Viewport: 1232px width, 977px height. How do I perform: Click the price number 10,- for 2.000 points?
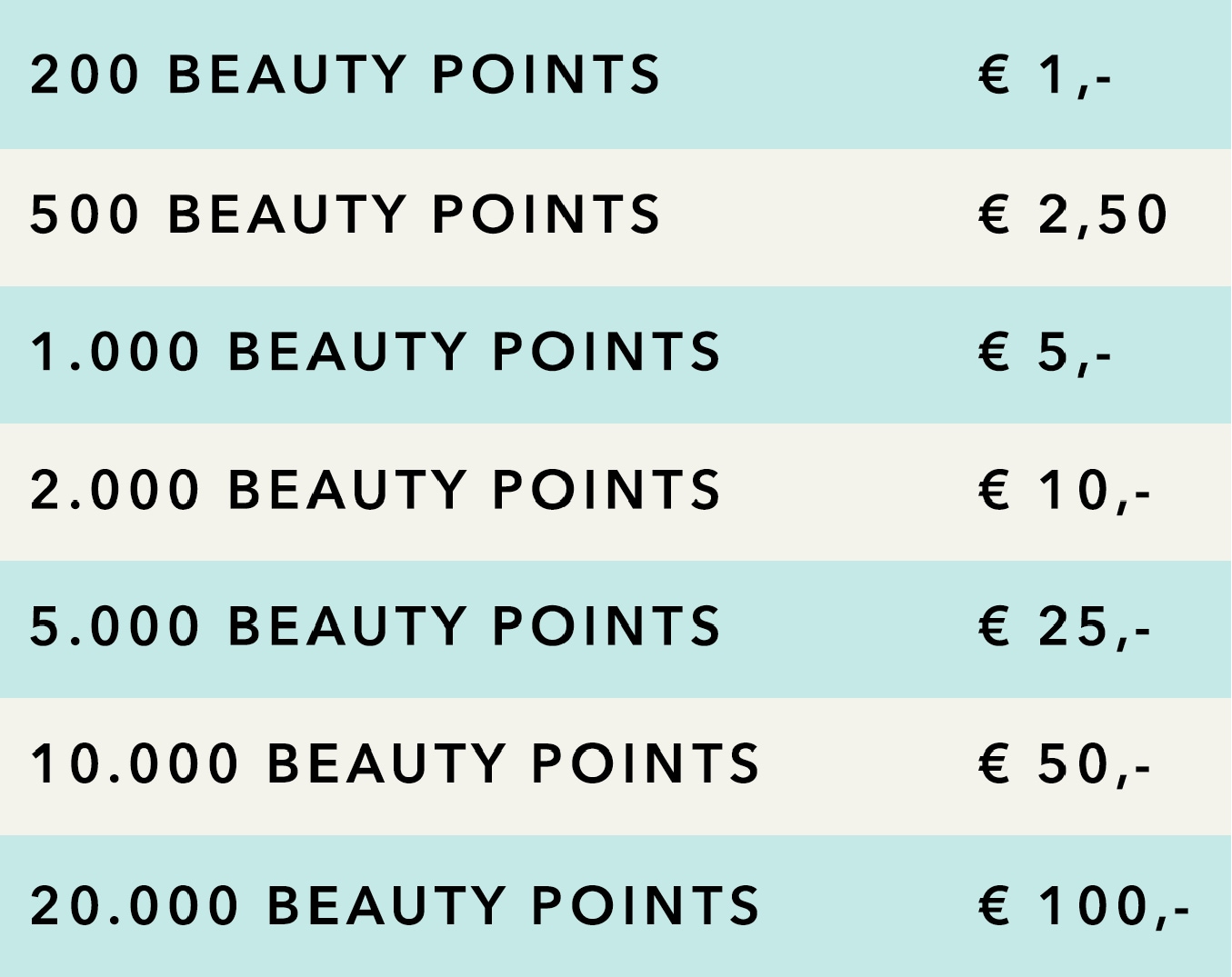click(x=1095, y=490)
